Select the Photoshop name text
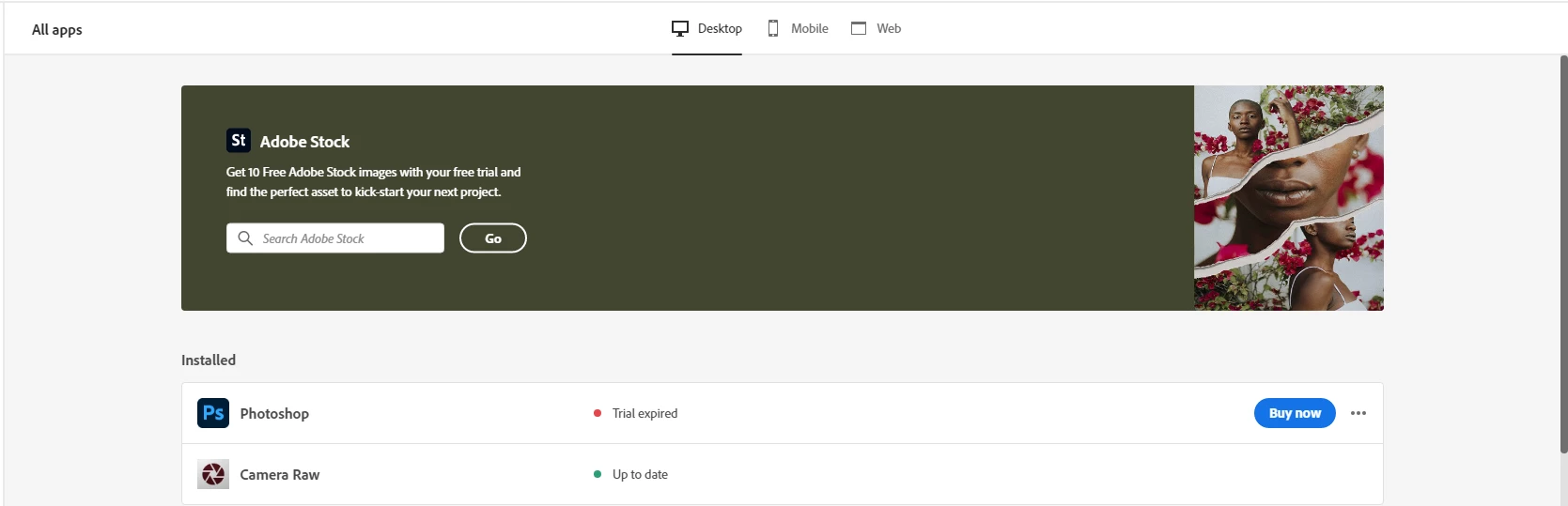 [274, 414]
